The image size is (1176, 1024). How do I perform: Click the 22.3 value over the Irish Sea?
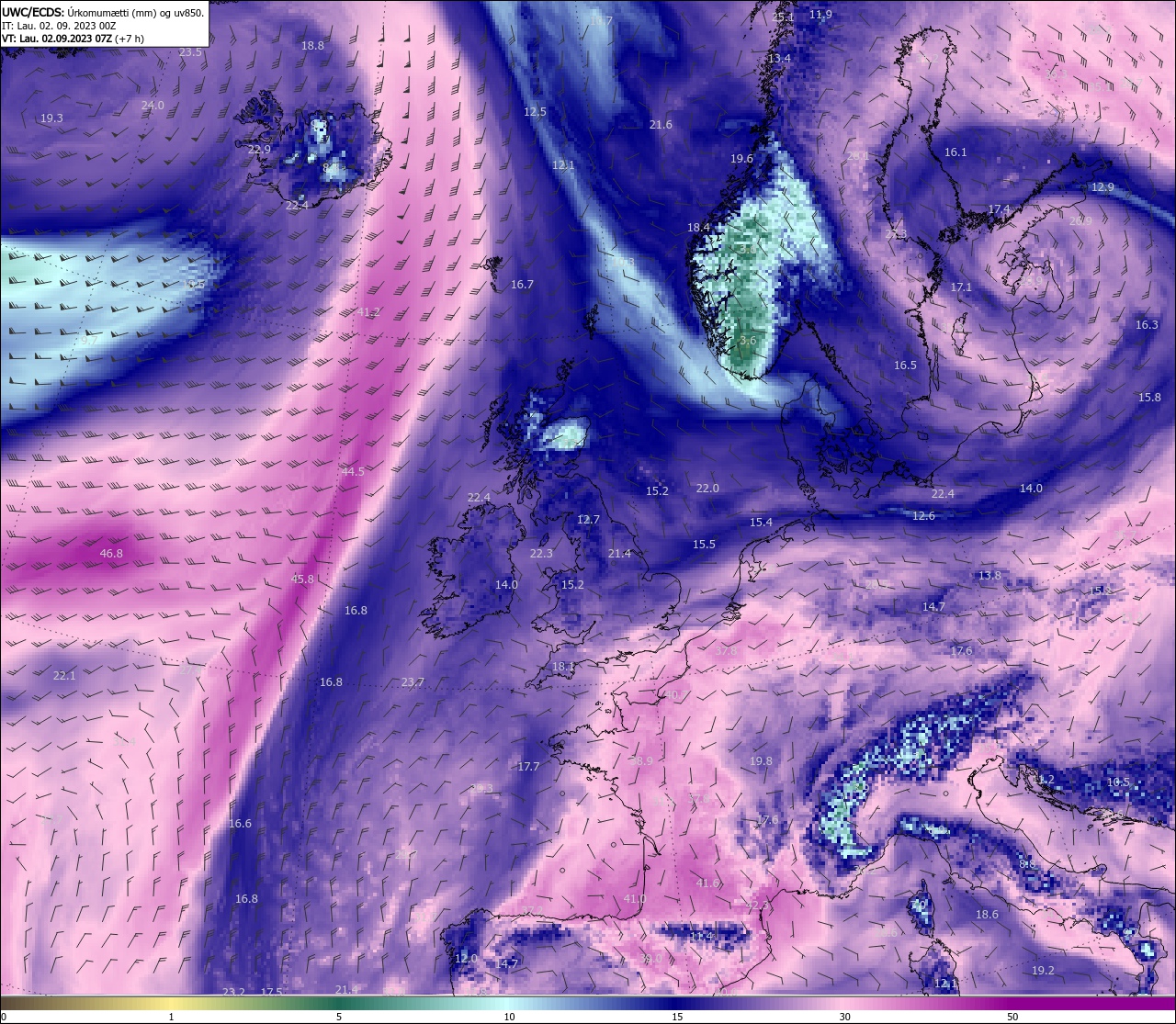541,554
